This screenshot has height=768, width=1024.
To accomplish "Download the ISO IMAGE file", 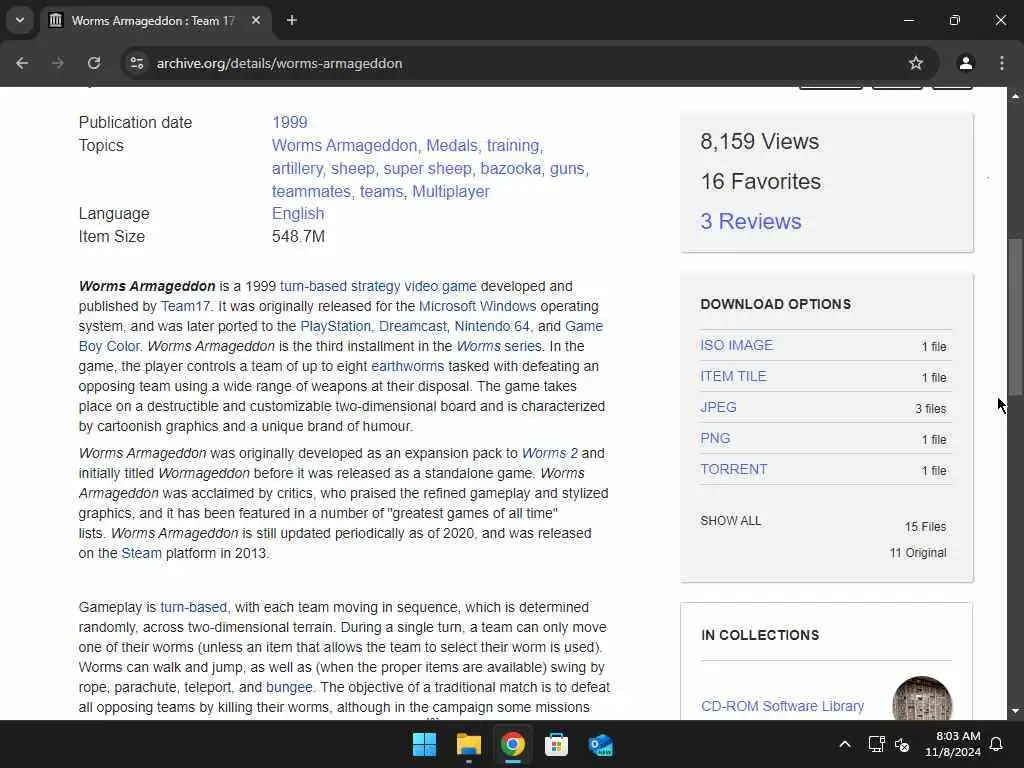I will (736, 345).
